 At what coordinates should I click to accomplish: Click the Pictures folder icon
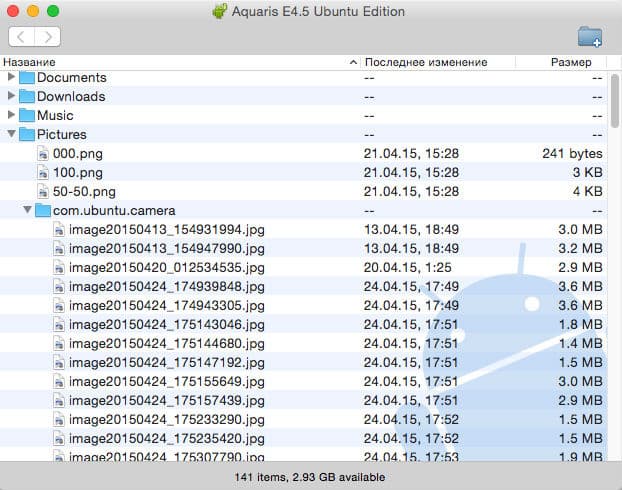click(x=27, y=135)
